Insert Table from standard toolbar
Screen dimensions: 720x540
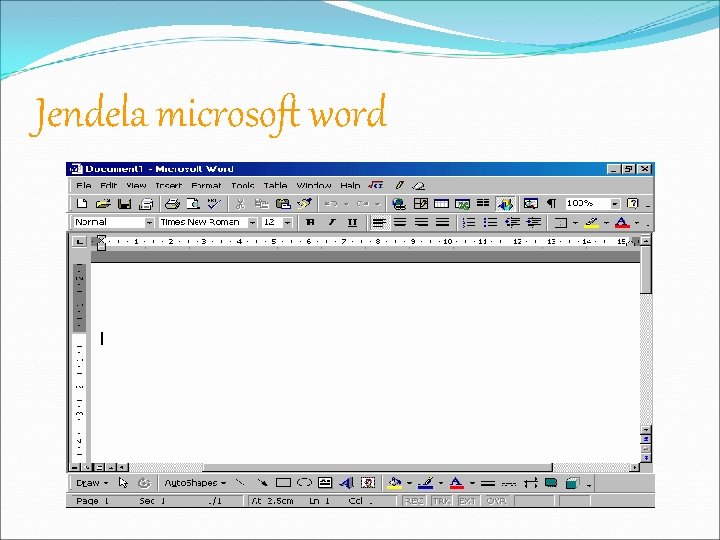[441, 203]
